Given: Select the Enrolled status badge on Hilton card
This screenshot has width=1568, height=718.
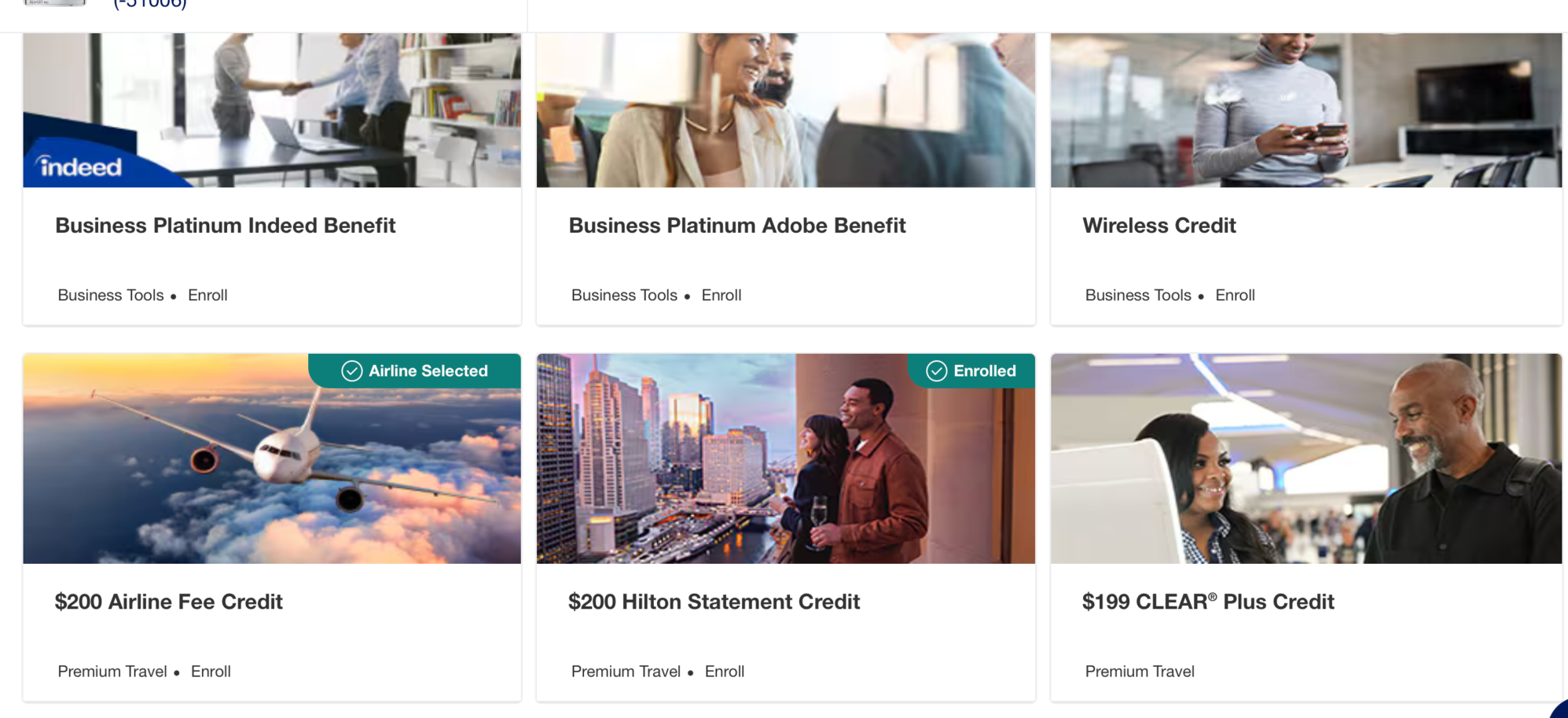Looking at the screenshot, I should pos(971,370).
